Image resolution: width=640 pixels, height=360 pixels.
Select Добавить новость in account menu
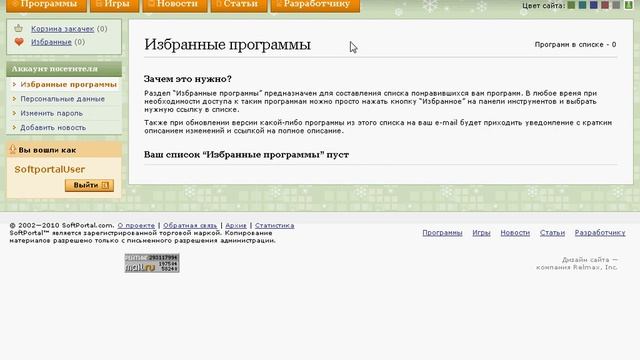[x=53, y=127]
